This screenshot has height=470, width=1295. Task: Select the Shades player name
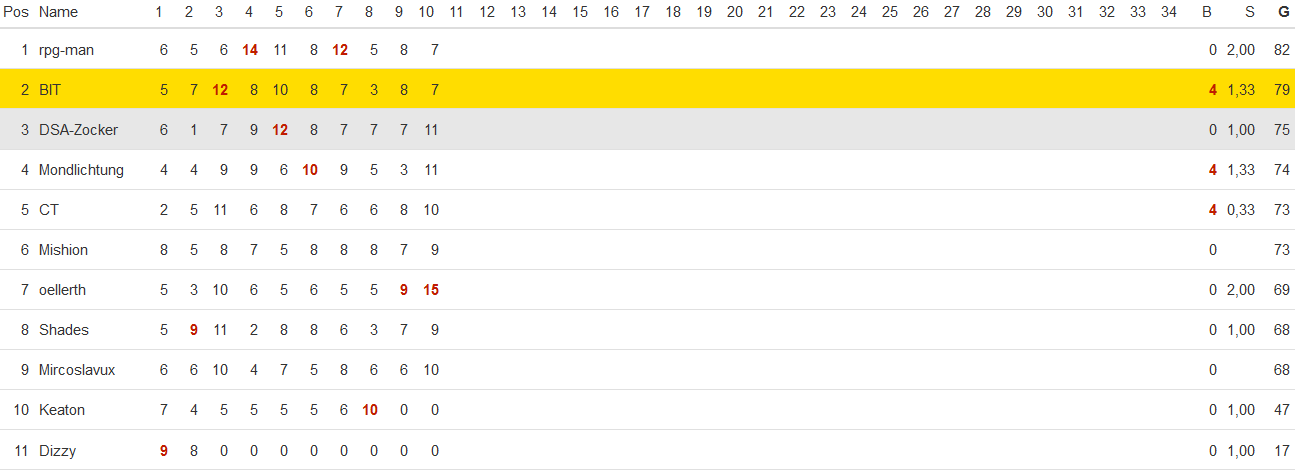coord(64,330)
